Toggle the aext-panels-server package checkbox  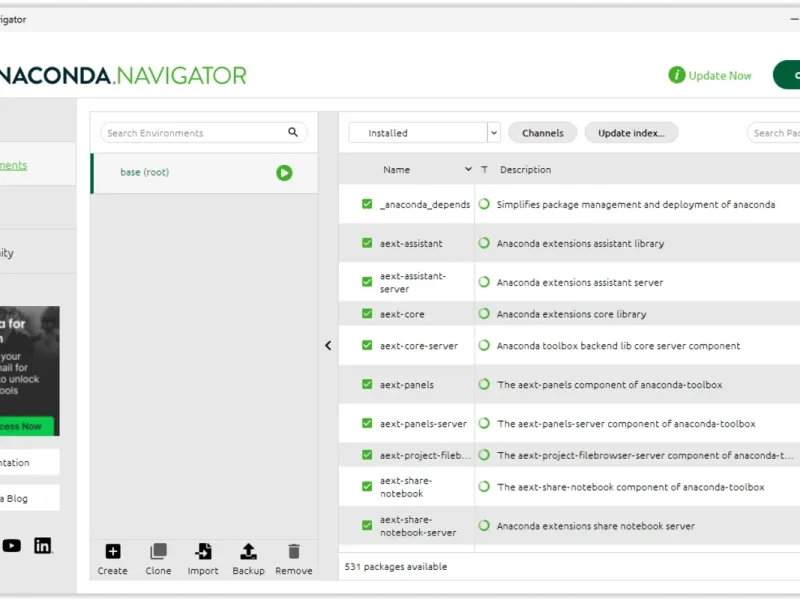point(367,423)
